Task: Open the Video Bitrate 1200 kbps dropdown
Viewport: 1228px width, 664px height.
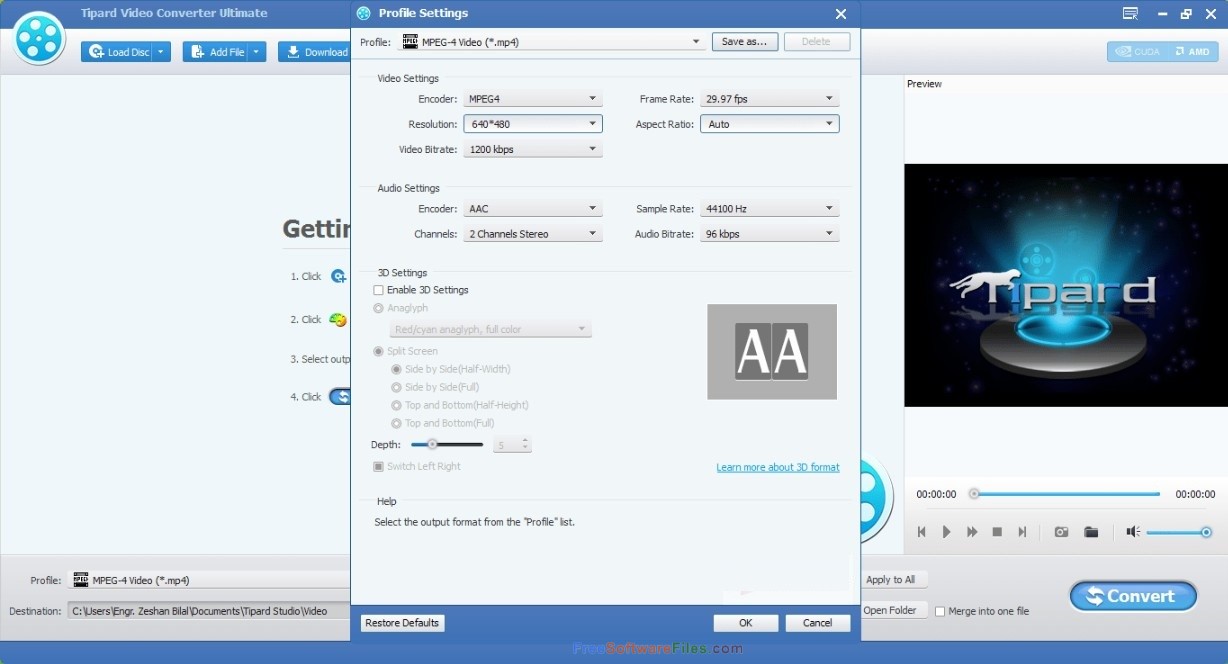Action: [x=533, y=149]
